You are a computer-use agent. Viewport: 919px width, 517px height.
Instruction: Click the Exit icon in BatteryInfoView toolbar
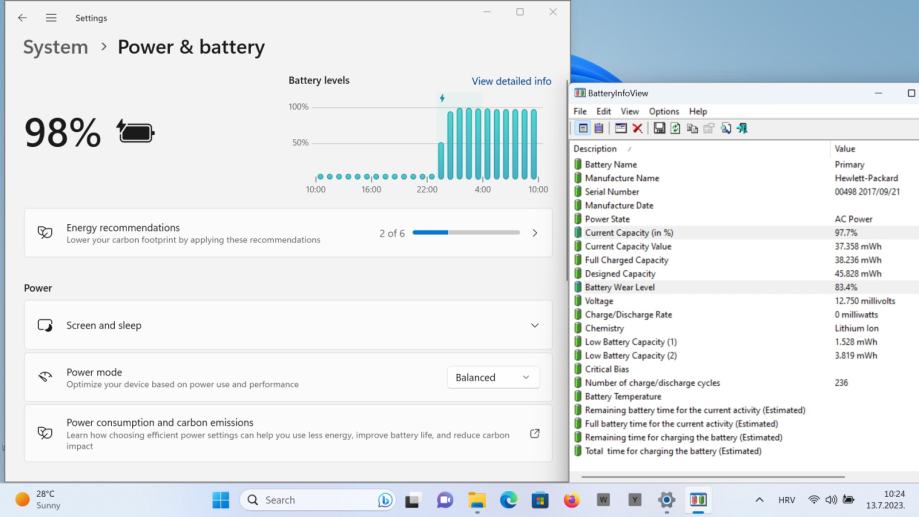tap(740, 128)
